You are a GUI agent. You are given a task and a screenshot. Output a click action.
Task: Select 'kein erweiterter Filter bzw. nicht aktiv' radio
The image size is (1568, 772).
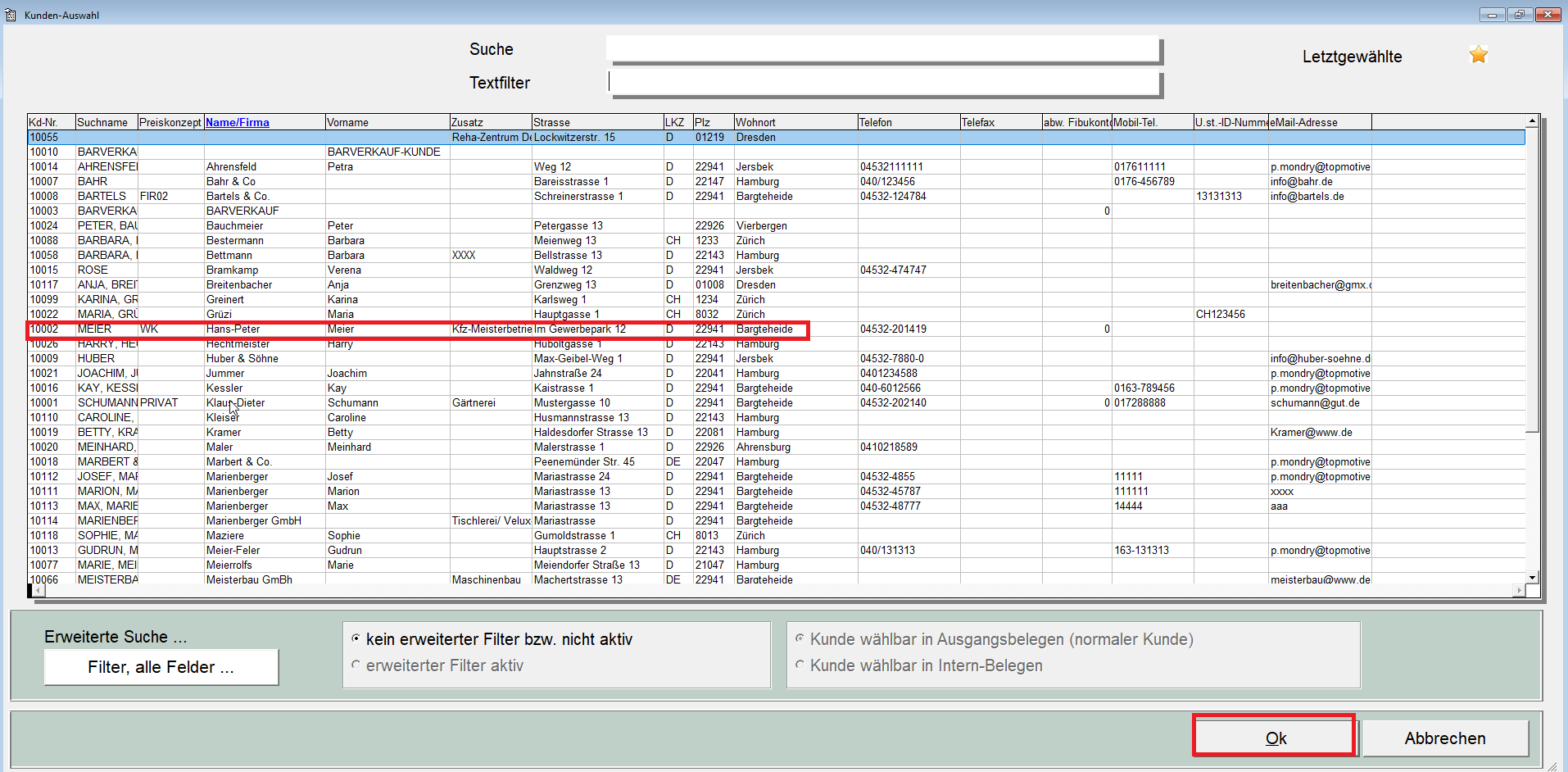(356, 638)
